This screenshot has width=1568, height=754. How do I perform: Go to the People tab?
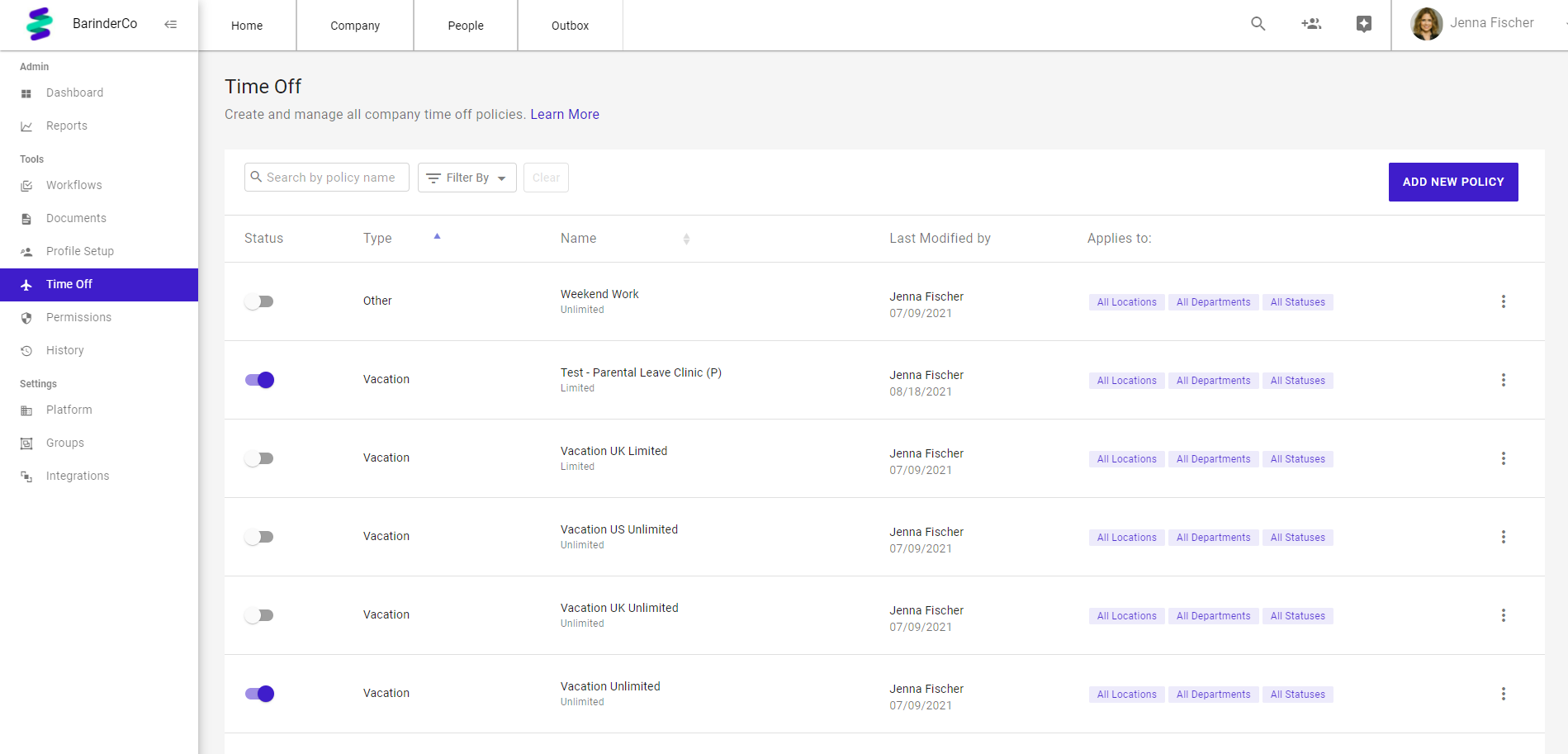pos(466,26)
